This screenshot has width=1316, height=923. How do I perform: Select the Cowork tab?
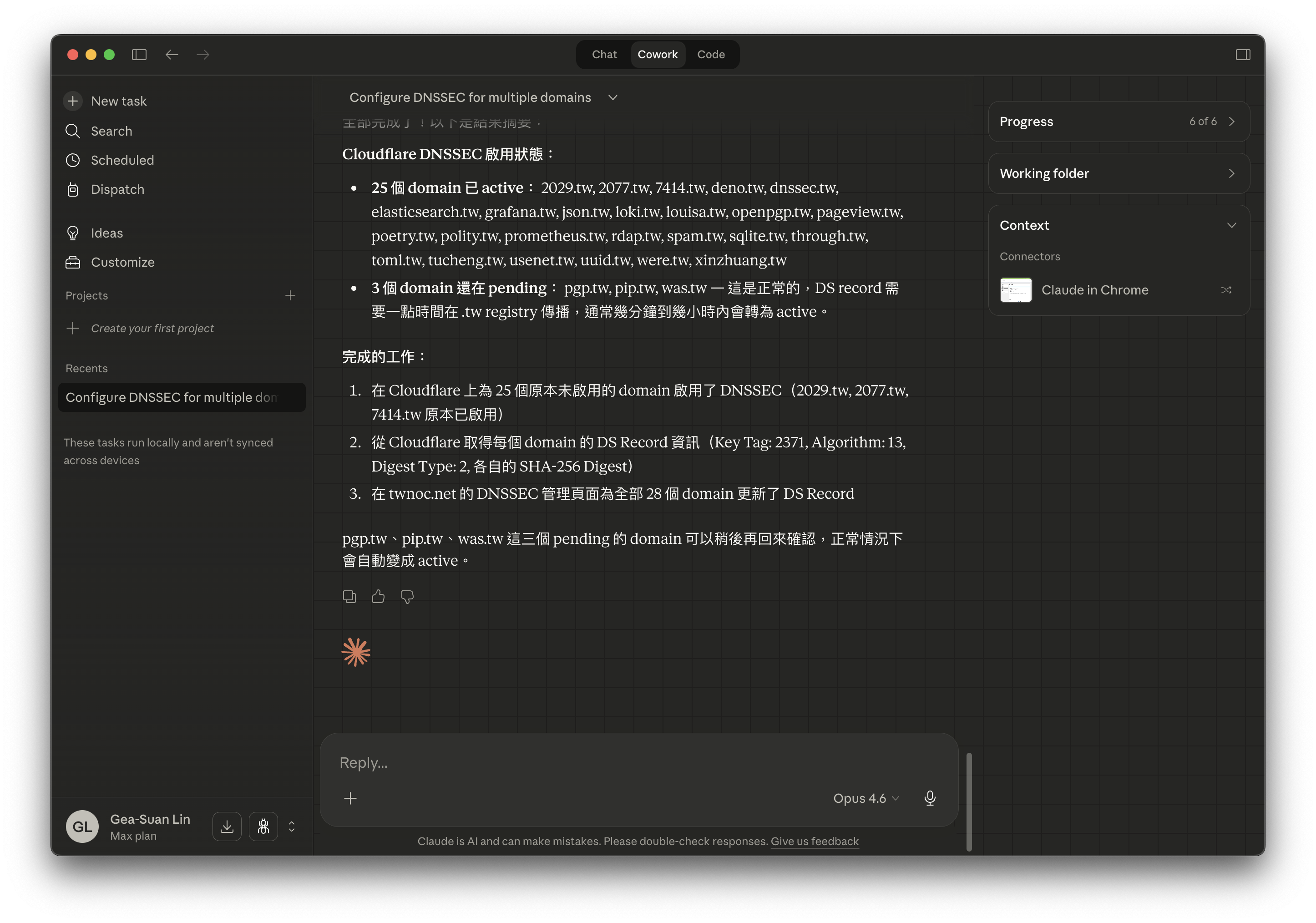[658, 55]
